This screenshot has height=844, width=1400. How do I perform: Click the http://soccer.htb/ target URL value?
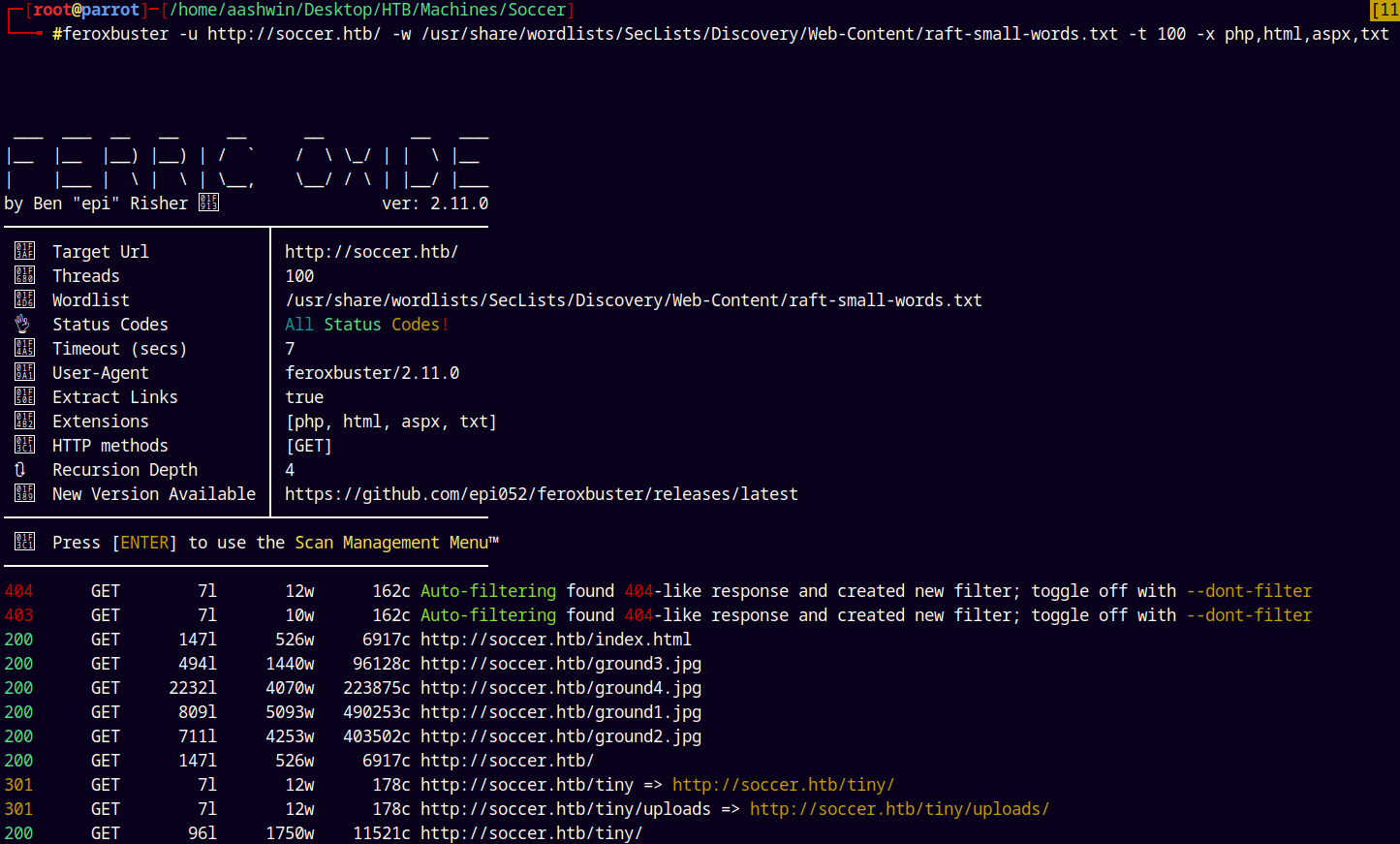[x=371, y=252]
